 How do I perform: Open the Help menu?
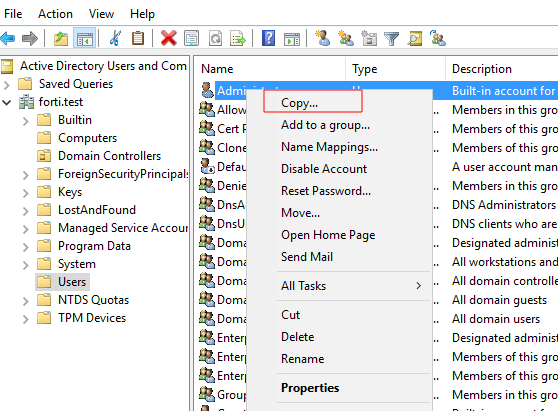pyautogui.click(x=142, y=14)
